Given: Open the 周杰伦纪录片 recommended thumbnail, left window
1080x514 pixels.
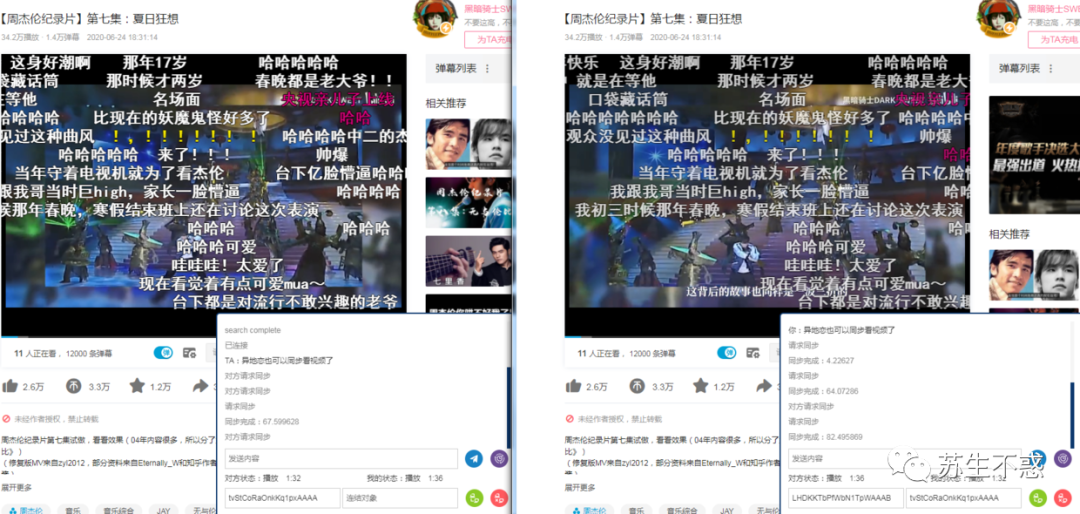Looking at the screenshot, I should coord(468,203).
